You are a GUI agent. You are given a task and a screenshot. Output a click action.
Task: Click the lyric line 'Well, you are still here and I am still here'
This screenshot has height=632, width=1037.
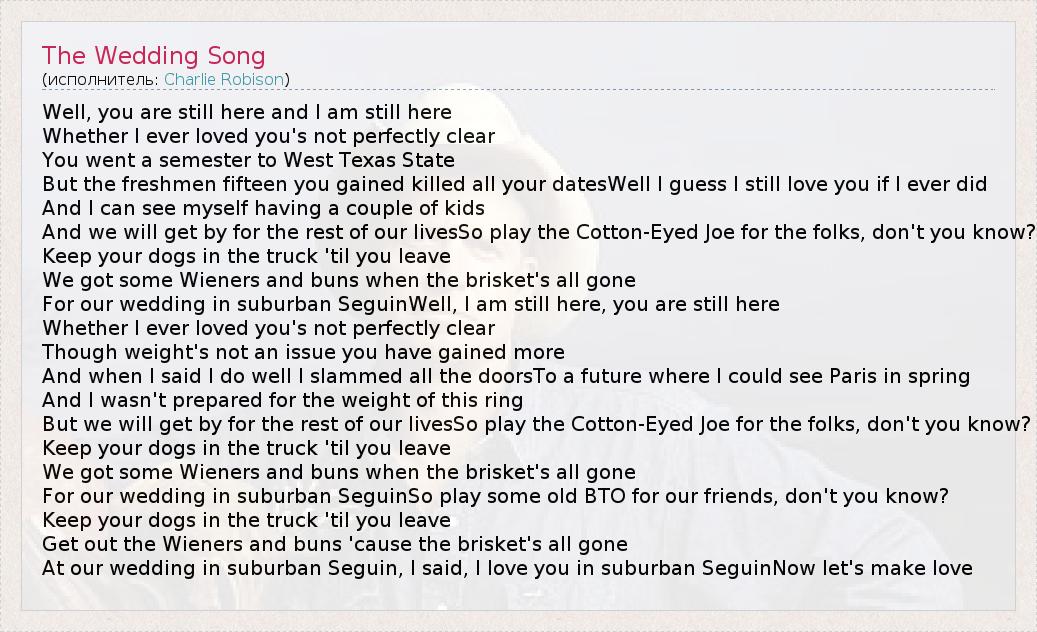[247, 112]
